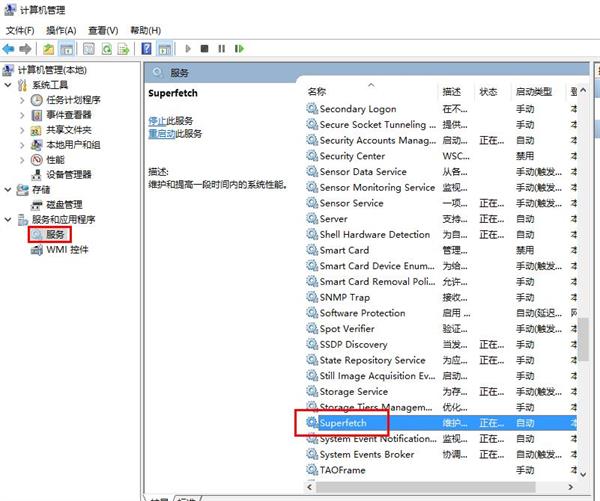
Task: Open 设备管理器 in the tree
Action: 69,175
